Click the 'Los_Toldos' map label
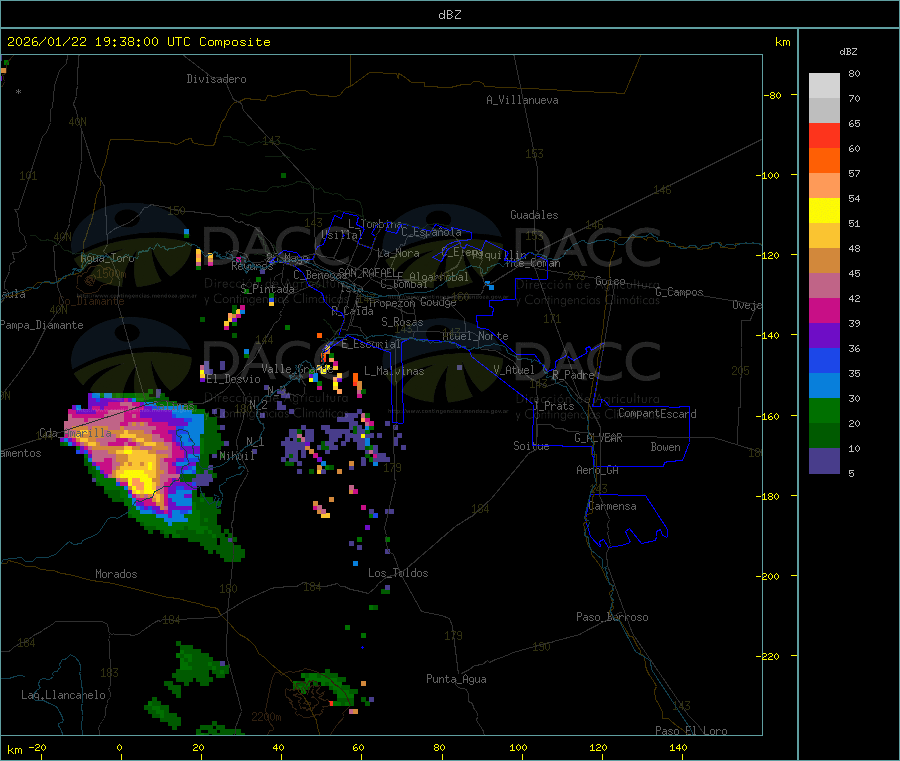The image size is (900, 761). (x=398, y=573)
